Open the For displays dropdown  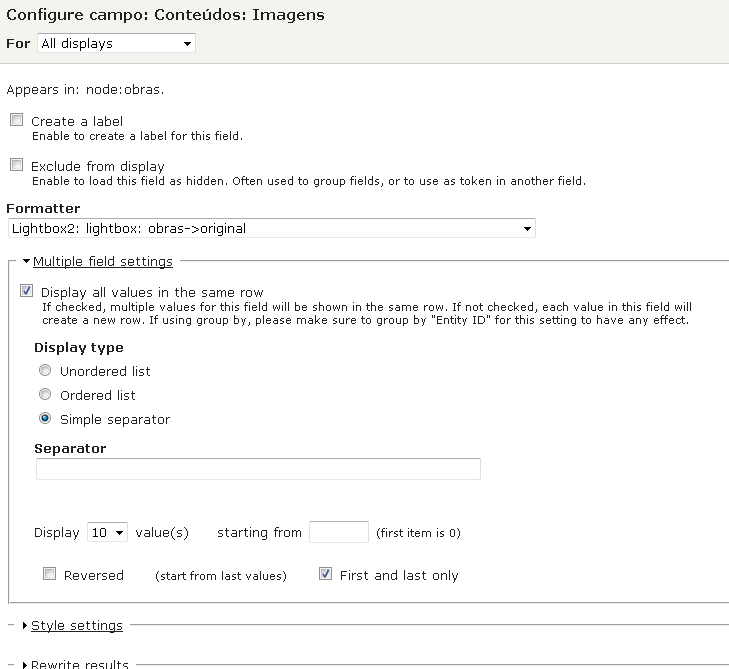tap(116, 44)
